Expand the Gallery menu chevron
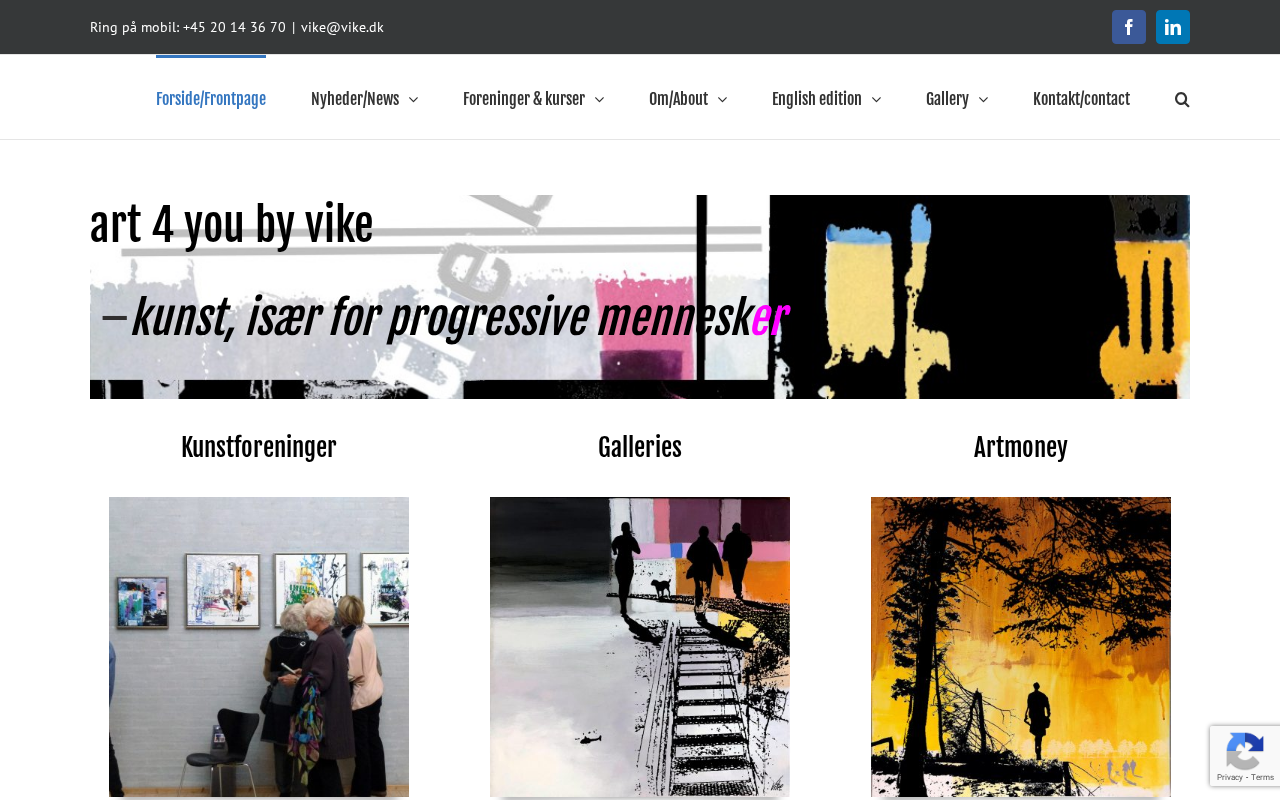The width and height of the screenshot is (1280, 800). pos(983,99)
